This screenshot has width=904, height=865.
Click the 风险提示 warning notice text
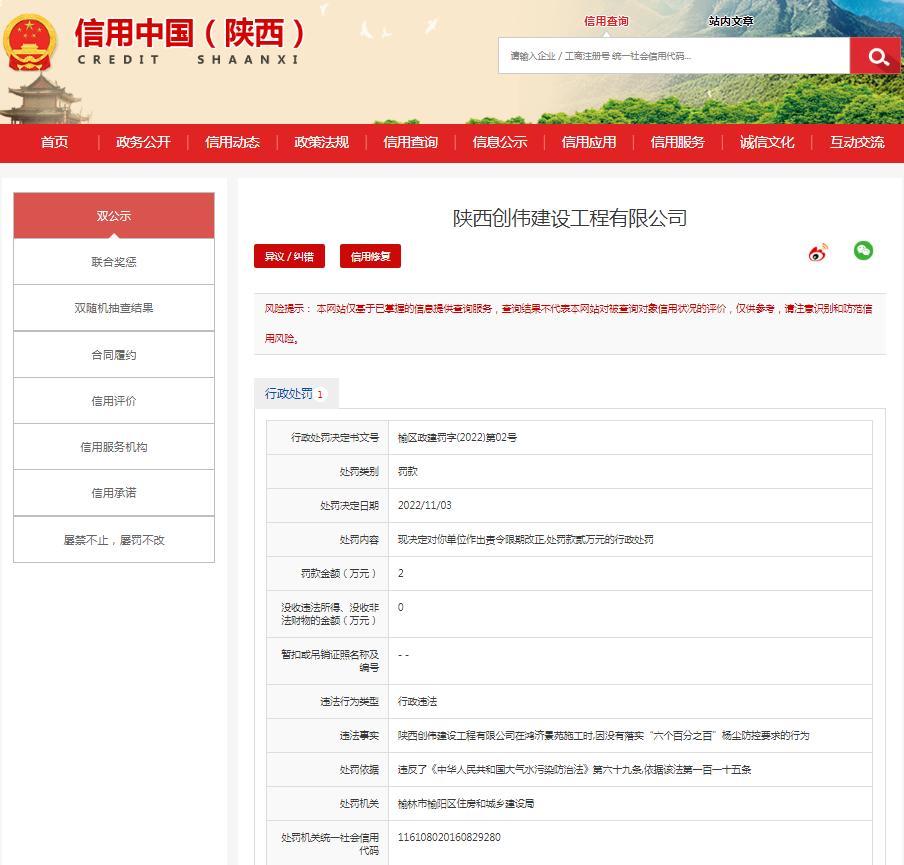click(x=568, y=324)
